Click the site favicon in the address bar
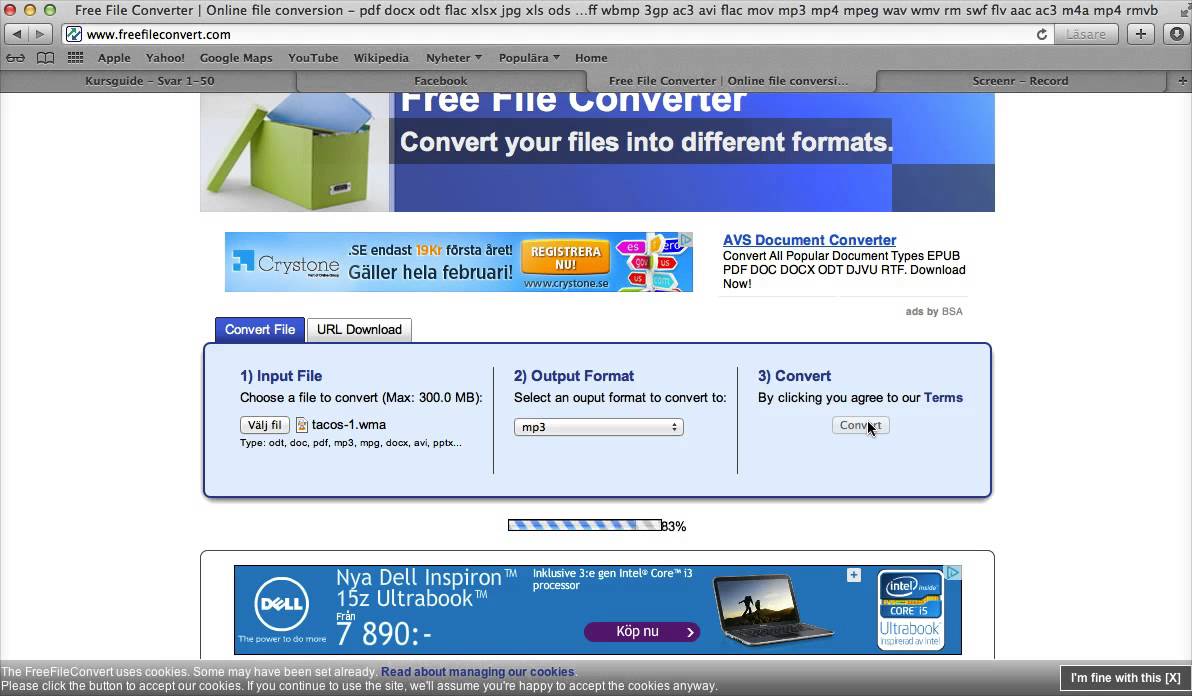Screen dimensions: 1192x696 pos(74,34)
